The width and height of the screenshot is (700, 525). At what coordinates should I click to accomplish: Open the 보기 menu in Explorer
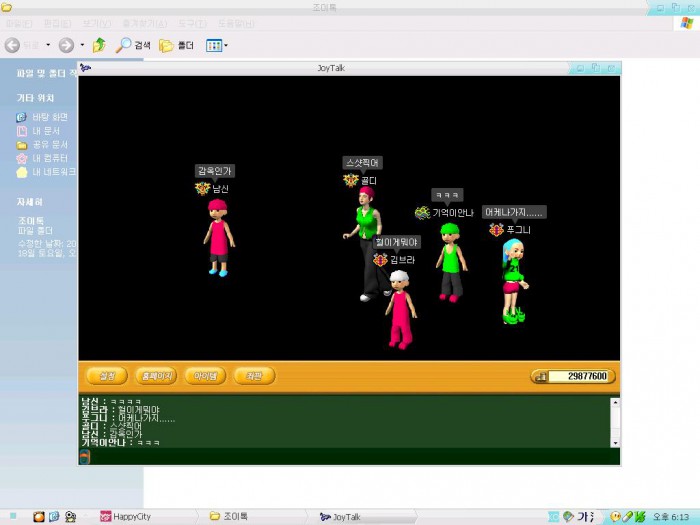[97, 23]
